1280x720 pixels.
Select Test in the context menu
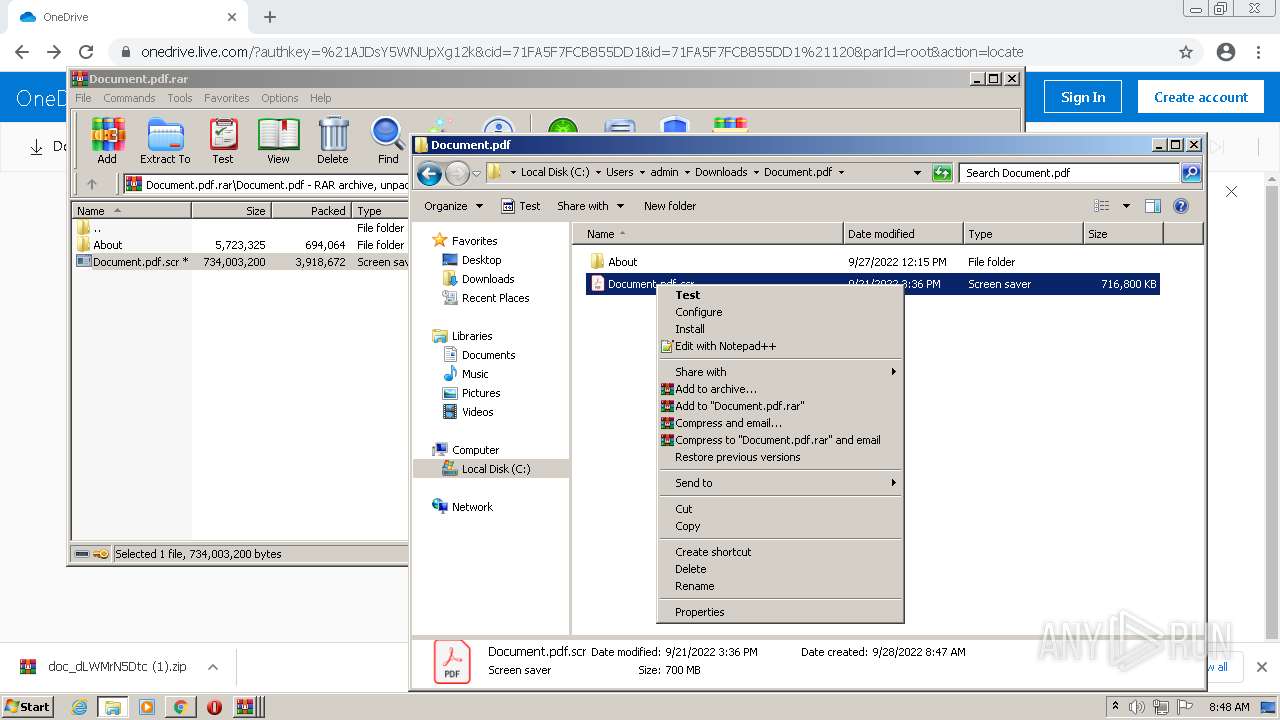780,295
